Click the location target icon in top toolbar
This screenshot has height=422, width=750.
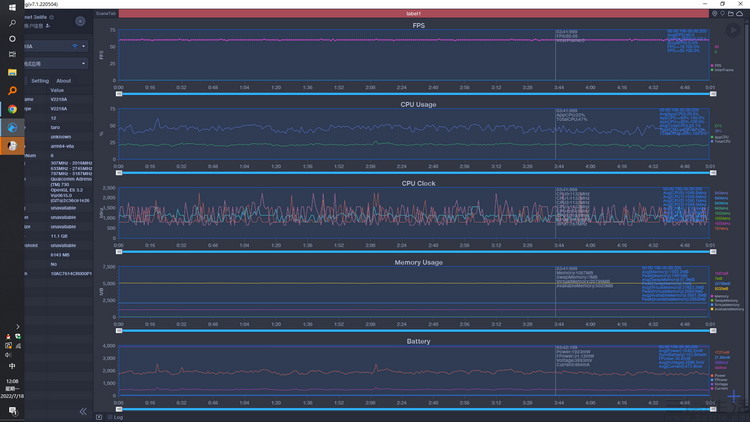715,14
